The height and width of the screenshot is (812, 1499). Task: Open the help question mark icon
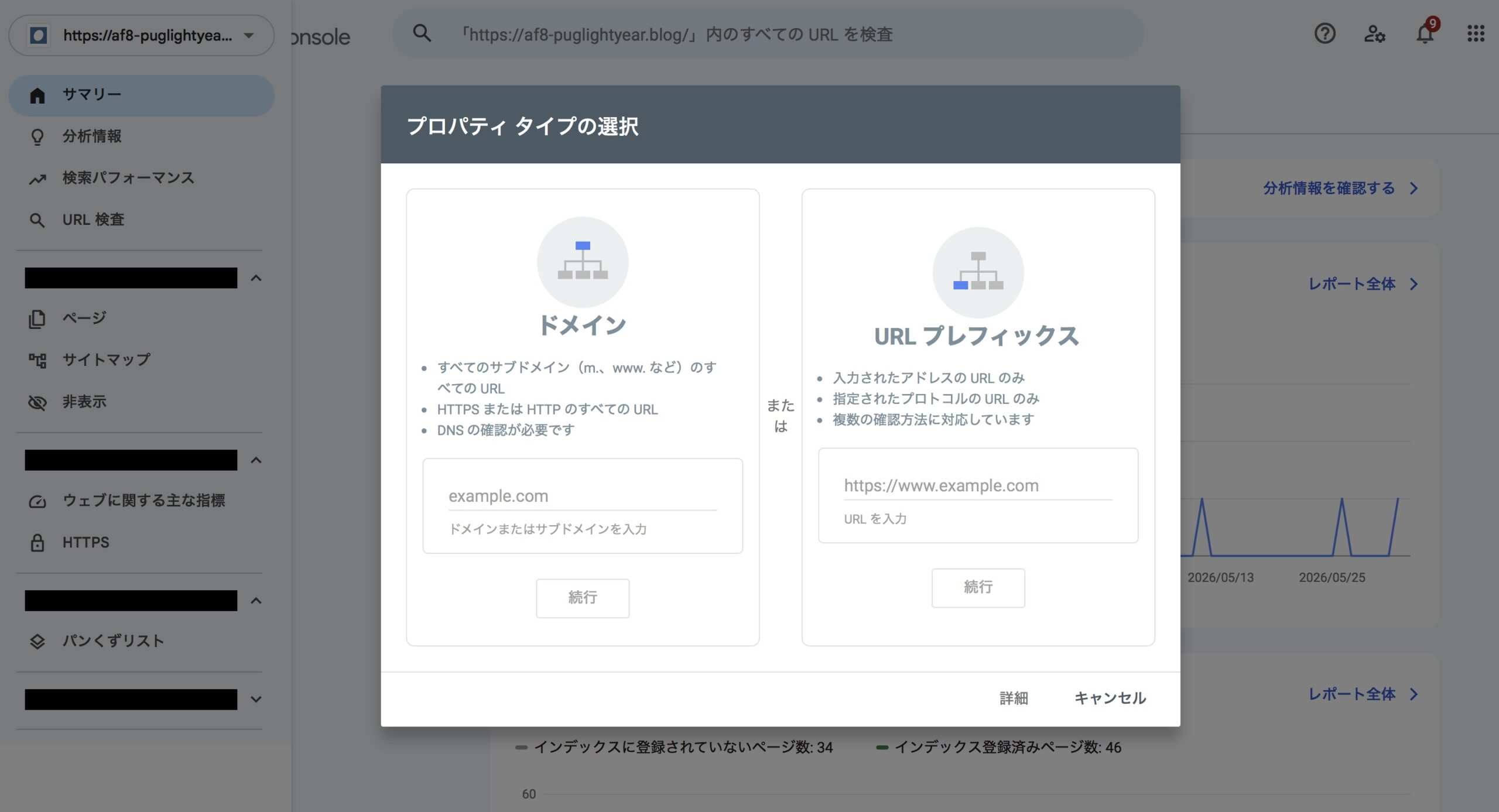[1325, 34]
